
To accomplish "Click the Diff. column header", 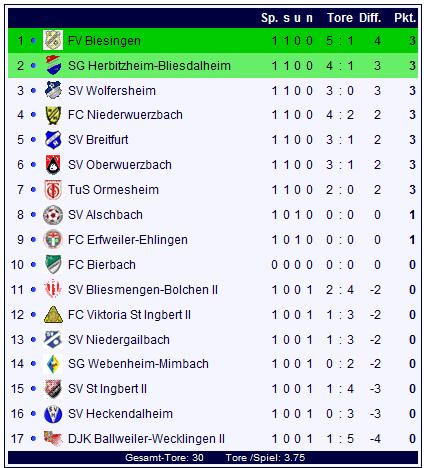I will tap(370, 18).
